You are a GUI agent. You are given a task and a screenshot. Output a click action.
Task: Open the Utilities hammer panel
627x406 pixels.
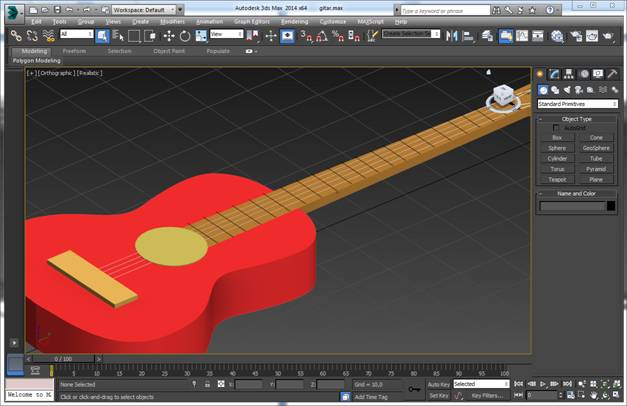[612, 74]
